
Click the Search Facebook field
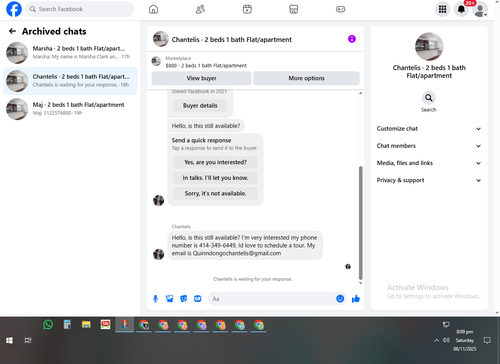pyautogui.click(x=80, y=9)
